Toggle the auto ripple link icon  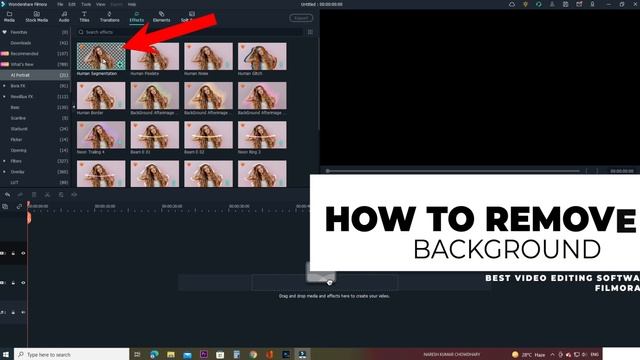[x=19, y=207]
